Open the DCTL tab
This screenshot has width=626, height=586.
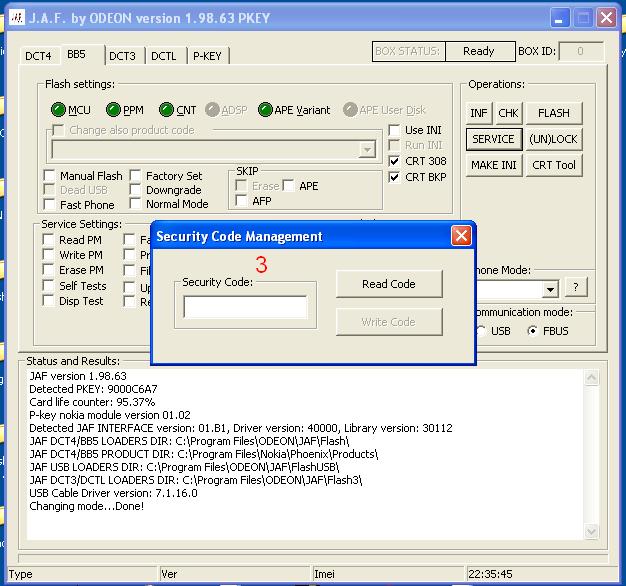164,56
